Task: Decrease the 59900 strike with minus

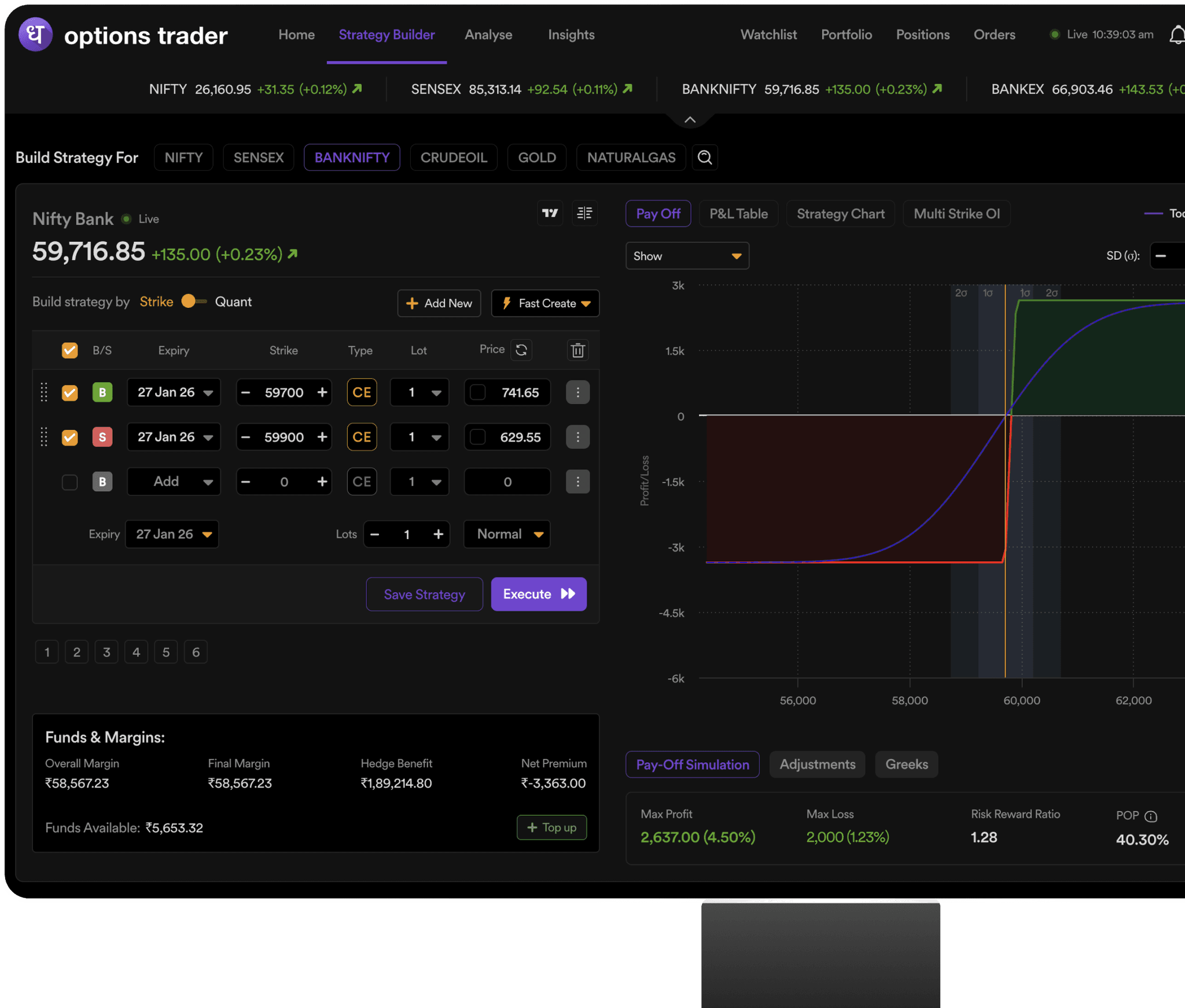Action: point(245,437)
